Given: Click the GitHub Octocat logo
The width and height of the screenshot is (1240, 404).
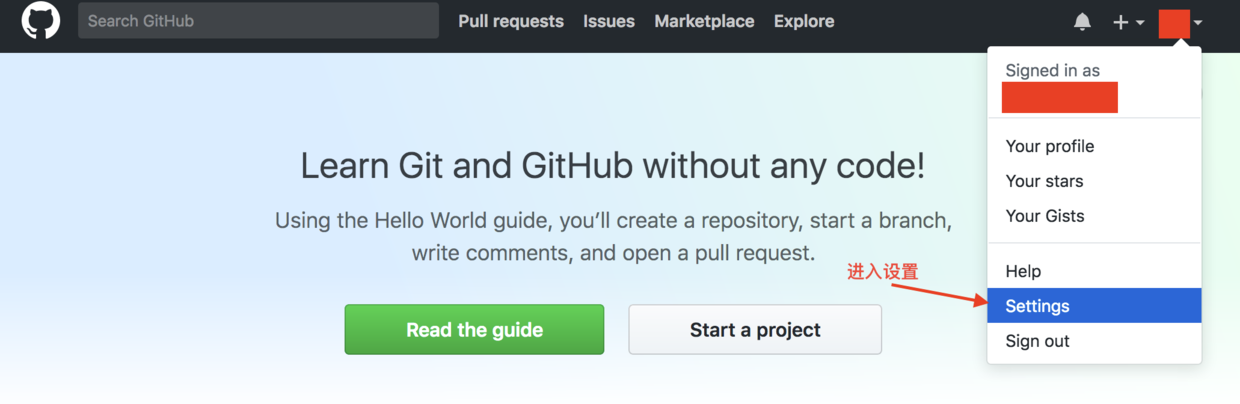Looking at the screenshot, I should point(41,21).
